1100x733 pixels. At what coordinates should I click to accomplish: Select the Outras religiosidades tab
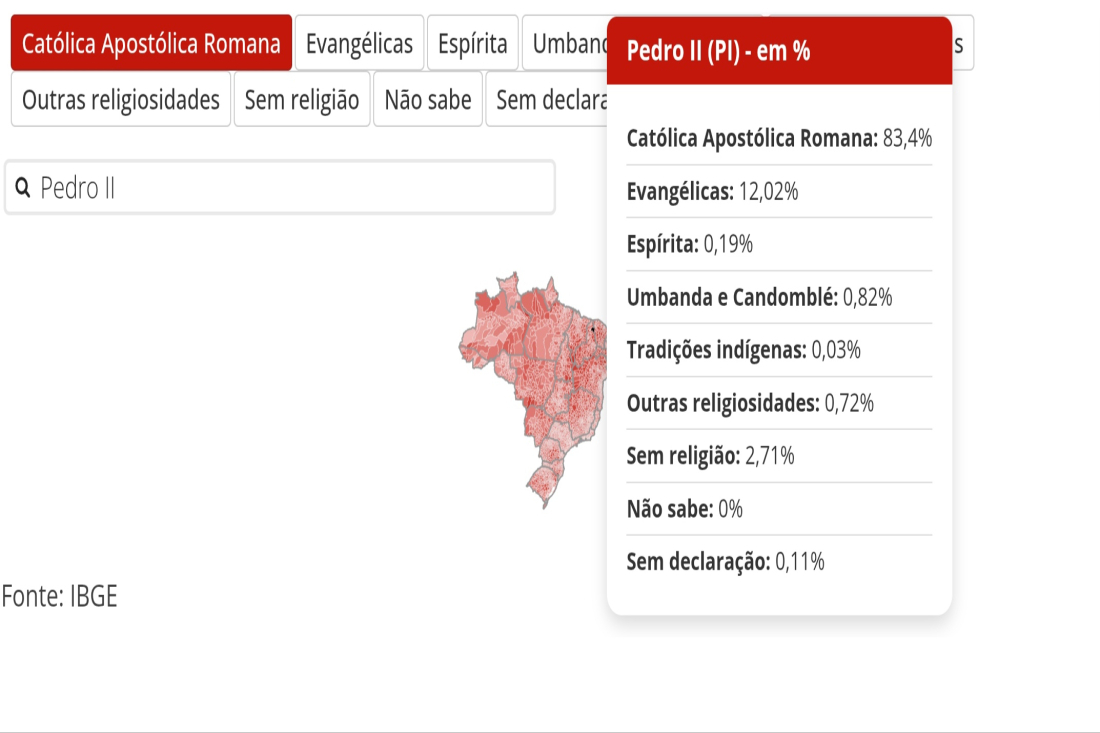[121, 100]
